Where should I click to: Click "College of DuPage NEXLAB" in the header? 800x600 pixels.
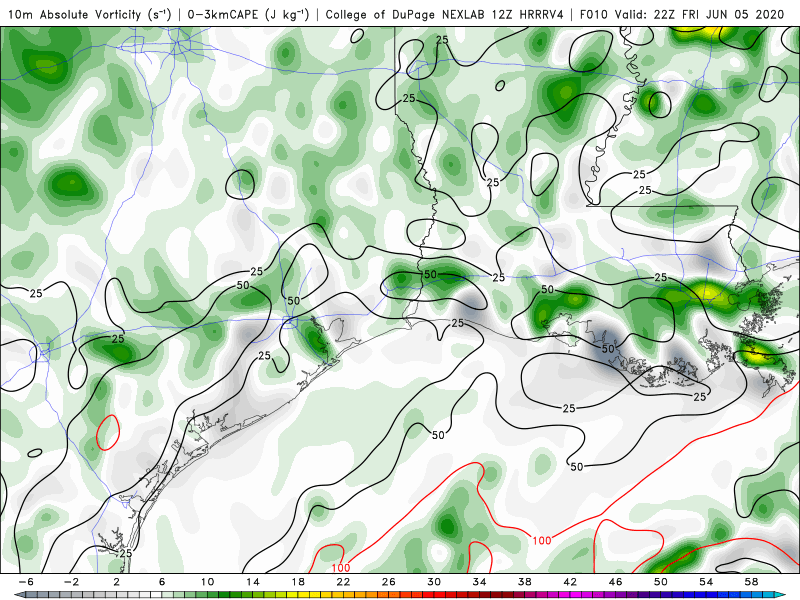[406, 14]
